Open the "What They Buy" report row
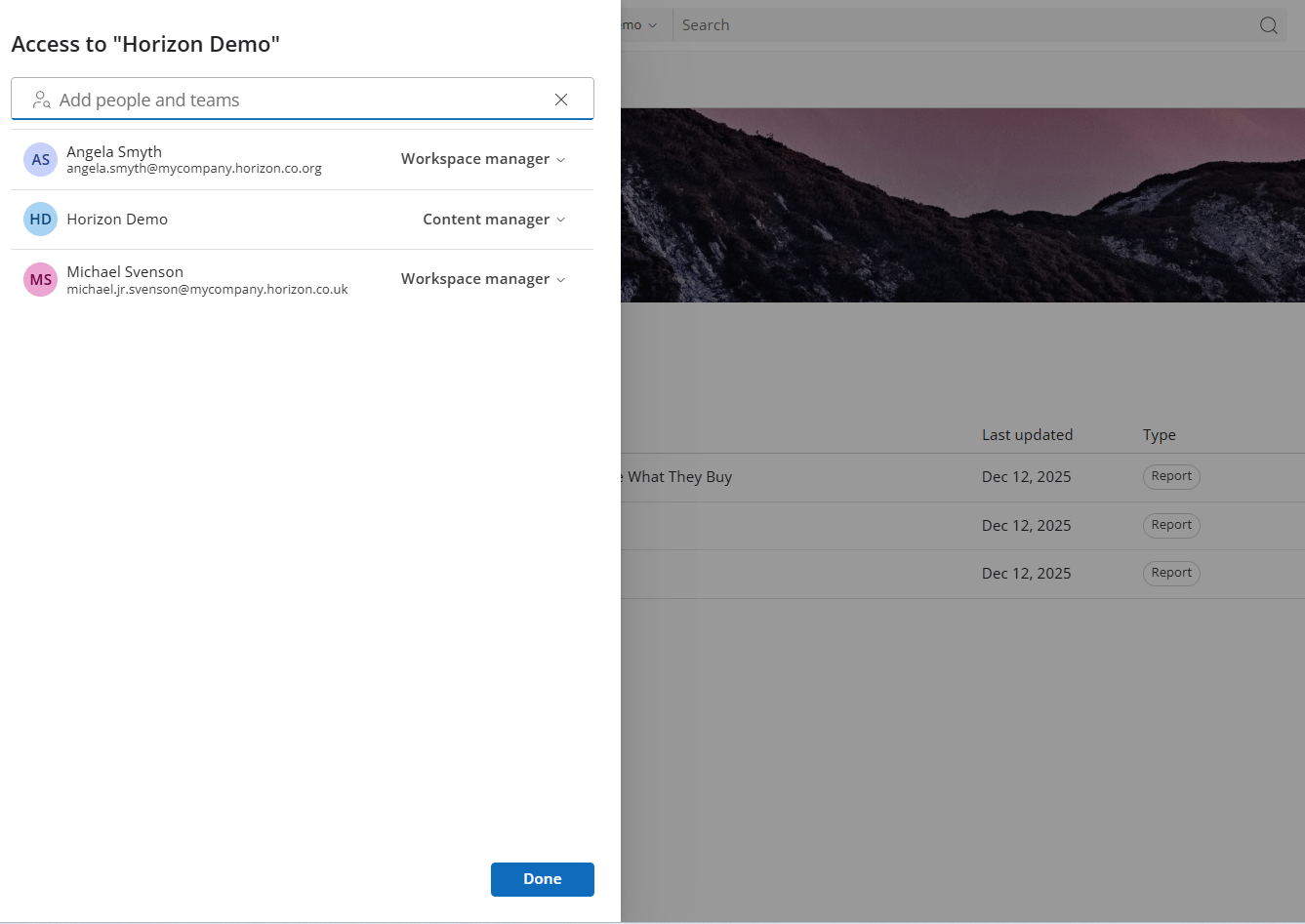 pos(680,477)
